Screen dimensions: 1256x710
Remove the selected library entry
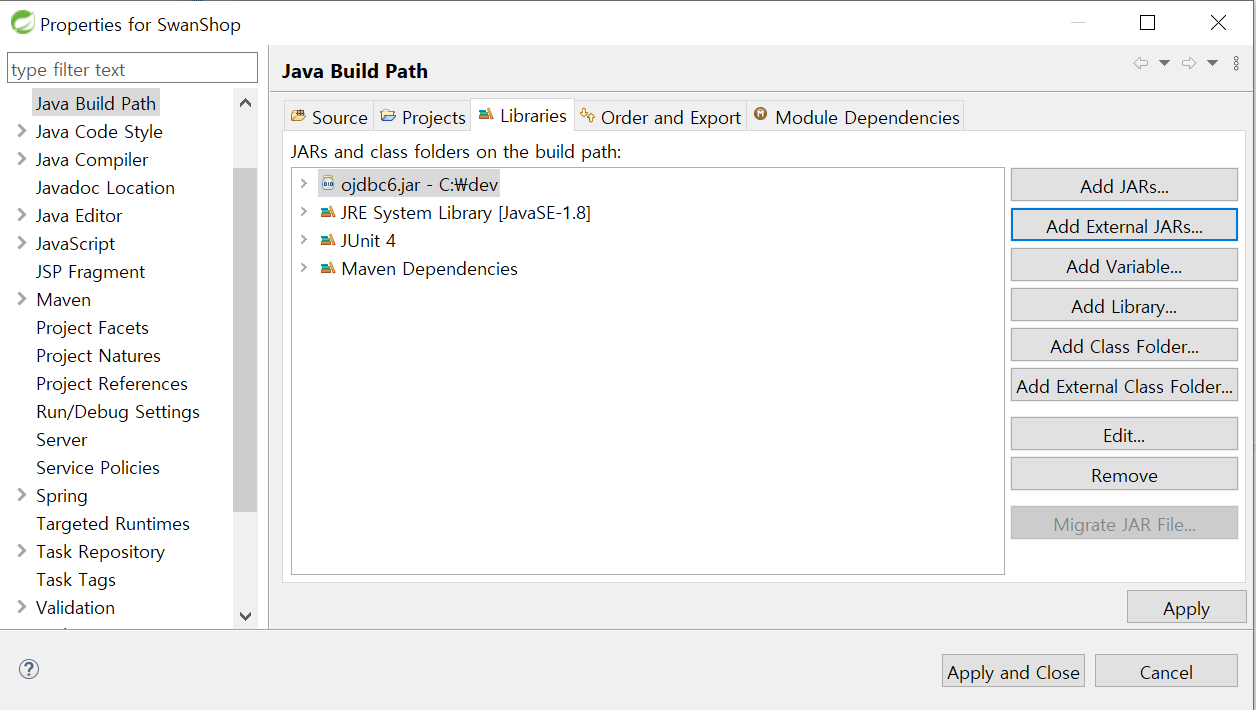(x=1124, y=474)
